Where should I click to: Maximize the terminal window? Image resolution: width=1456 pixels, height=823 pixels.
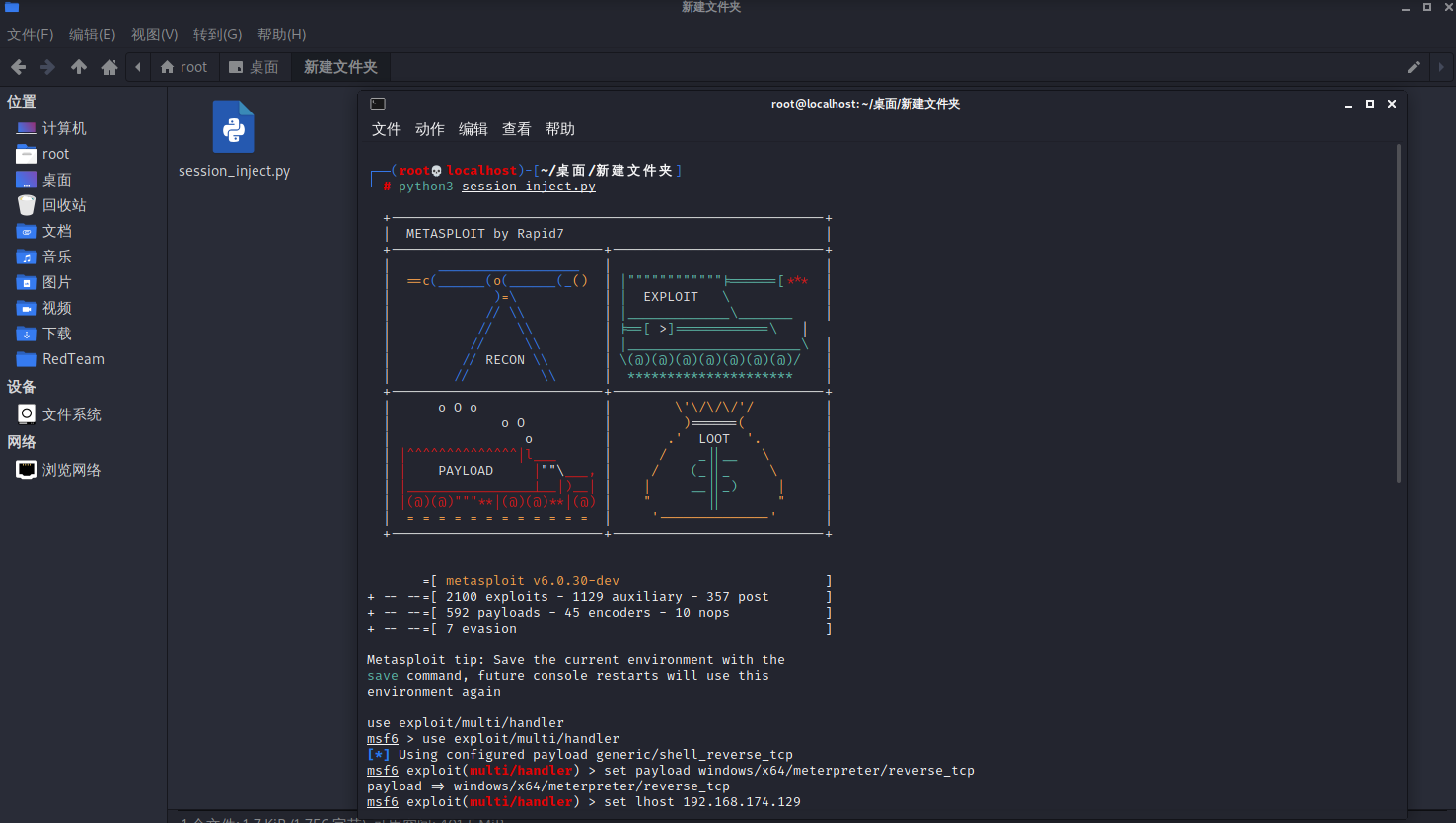pos(1370,104)
